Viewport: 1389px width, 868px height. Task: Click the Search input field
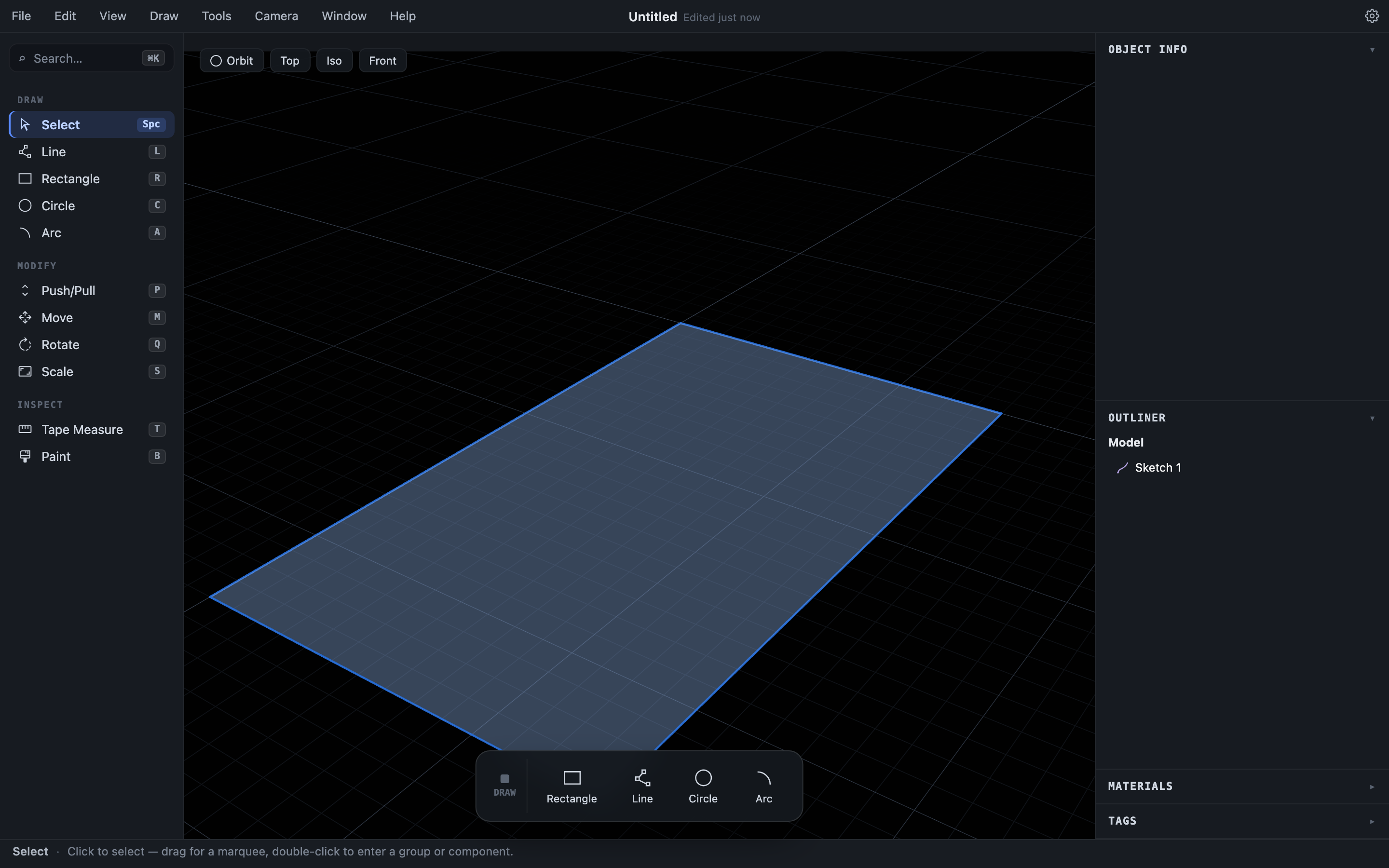tap(92, 58)
